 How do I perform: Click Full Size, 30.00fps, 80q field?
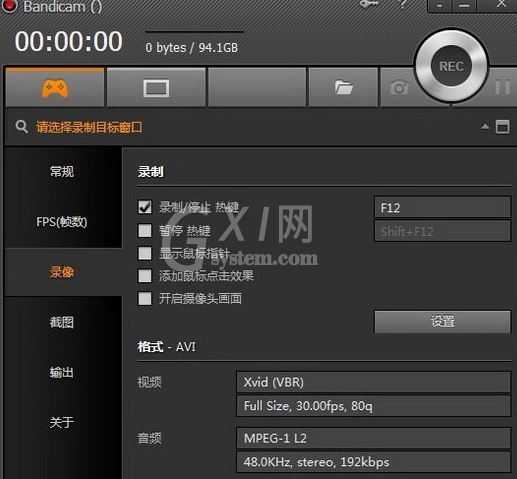tap(373, 406)
